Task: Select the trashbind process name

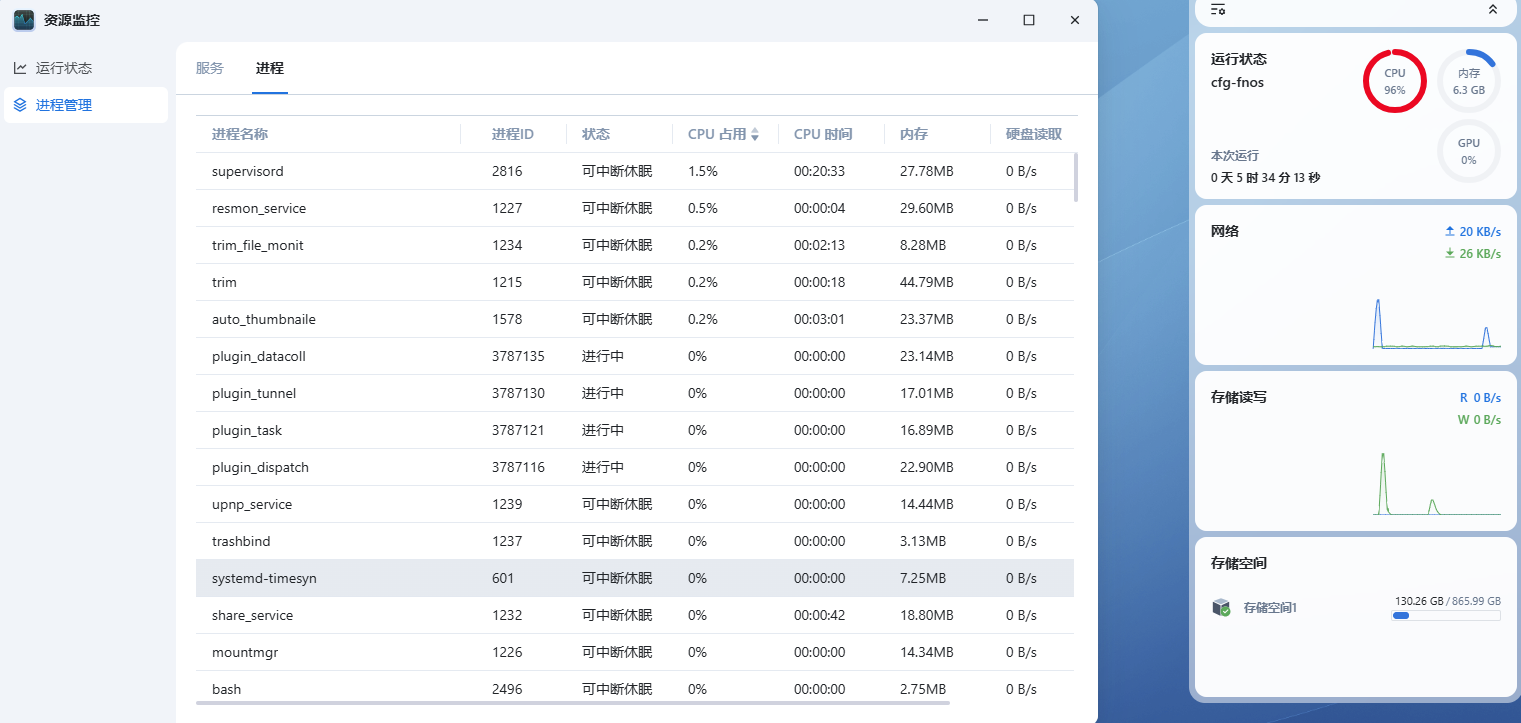Action: pyautogui.click(x=241, y=541)
